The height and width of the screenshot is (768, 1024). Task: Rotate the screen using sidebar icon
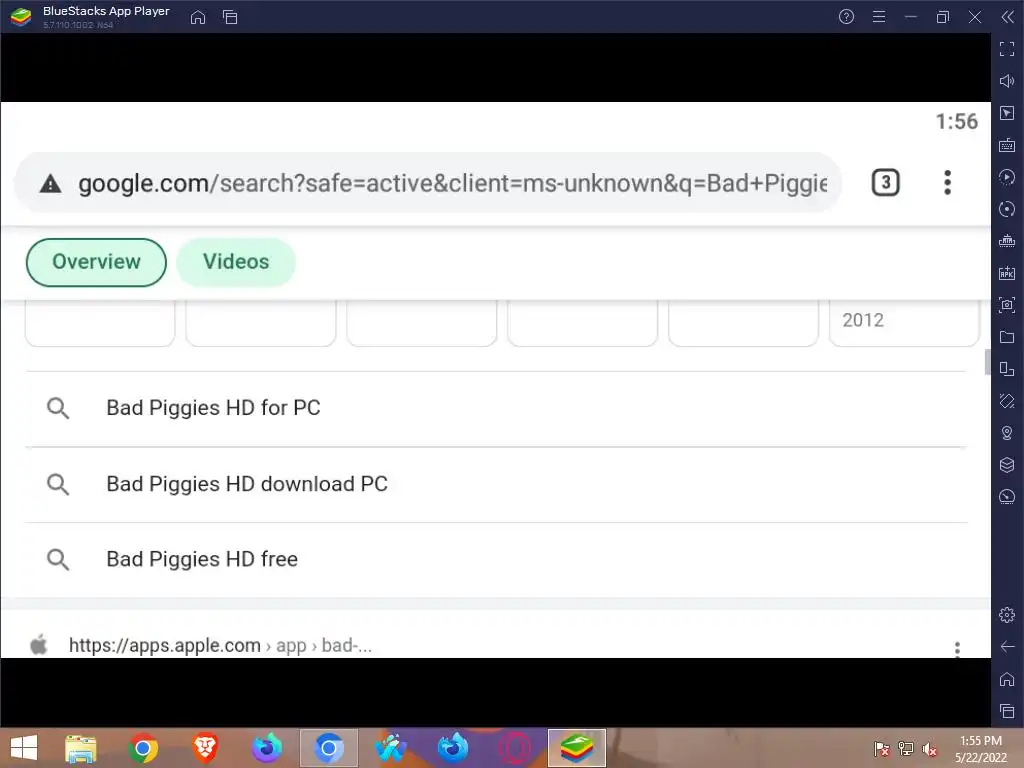click(1007, 401)
